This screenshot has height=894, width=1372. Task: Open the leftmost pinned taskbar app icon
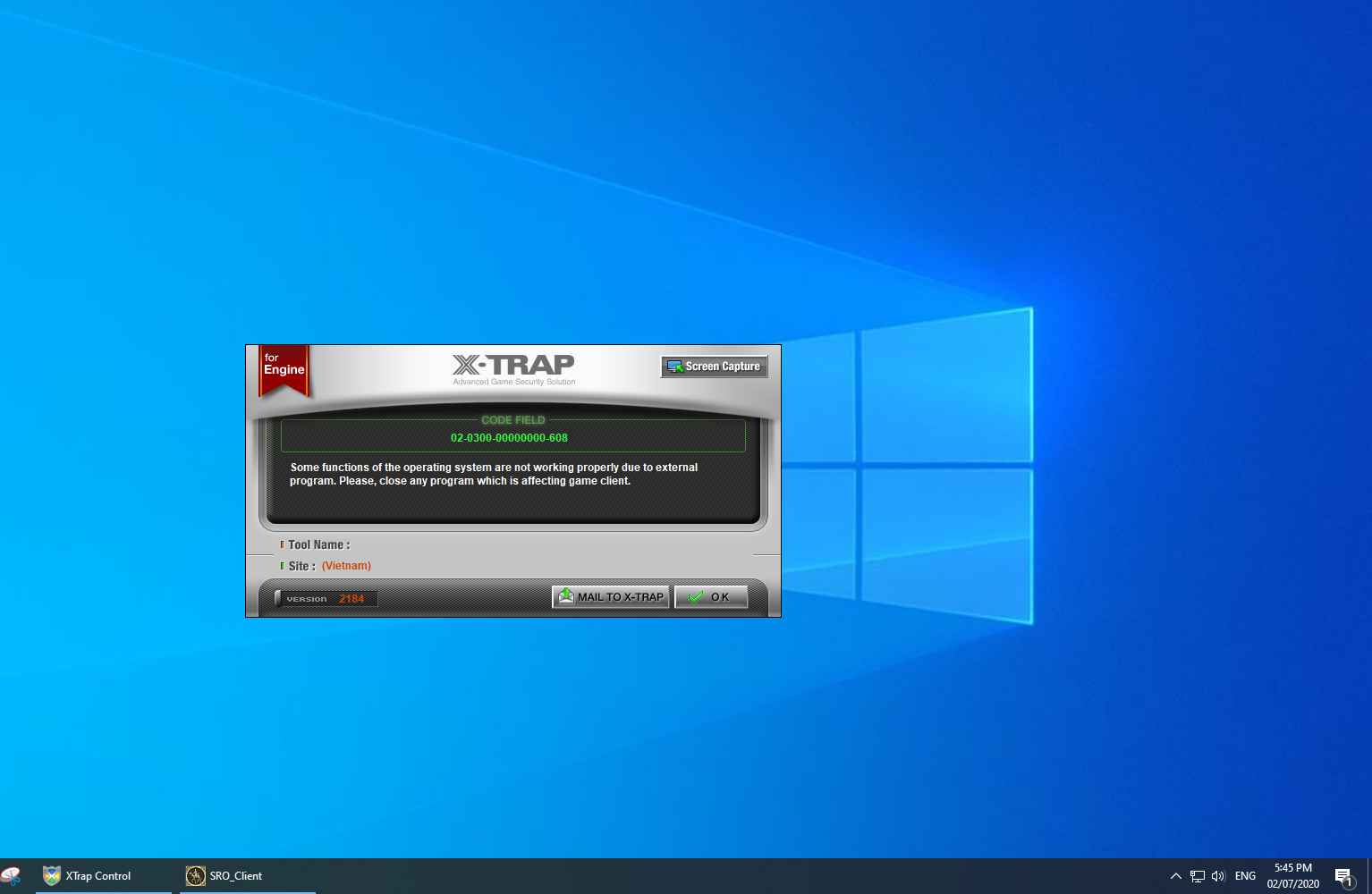pyautogui.click(x=12, y=876)
